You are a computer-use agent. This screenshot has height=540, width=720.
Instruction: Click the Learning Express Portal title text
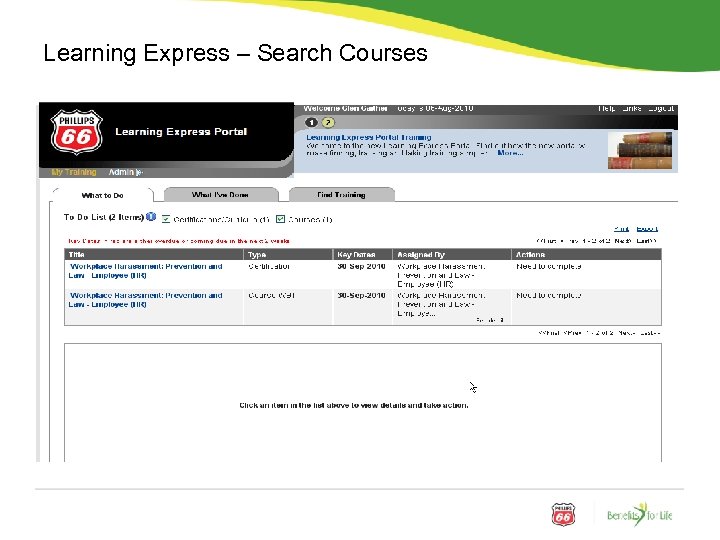pos(181,132)
